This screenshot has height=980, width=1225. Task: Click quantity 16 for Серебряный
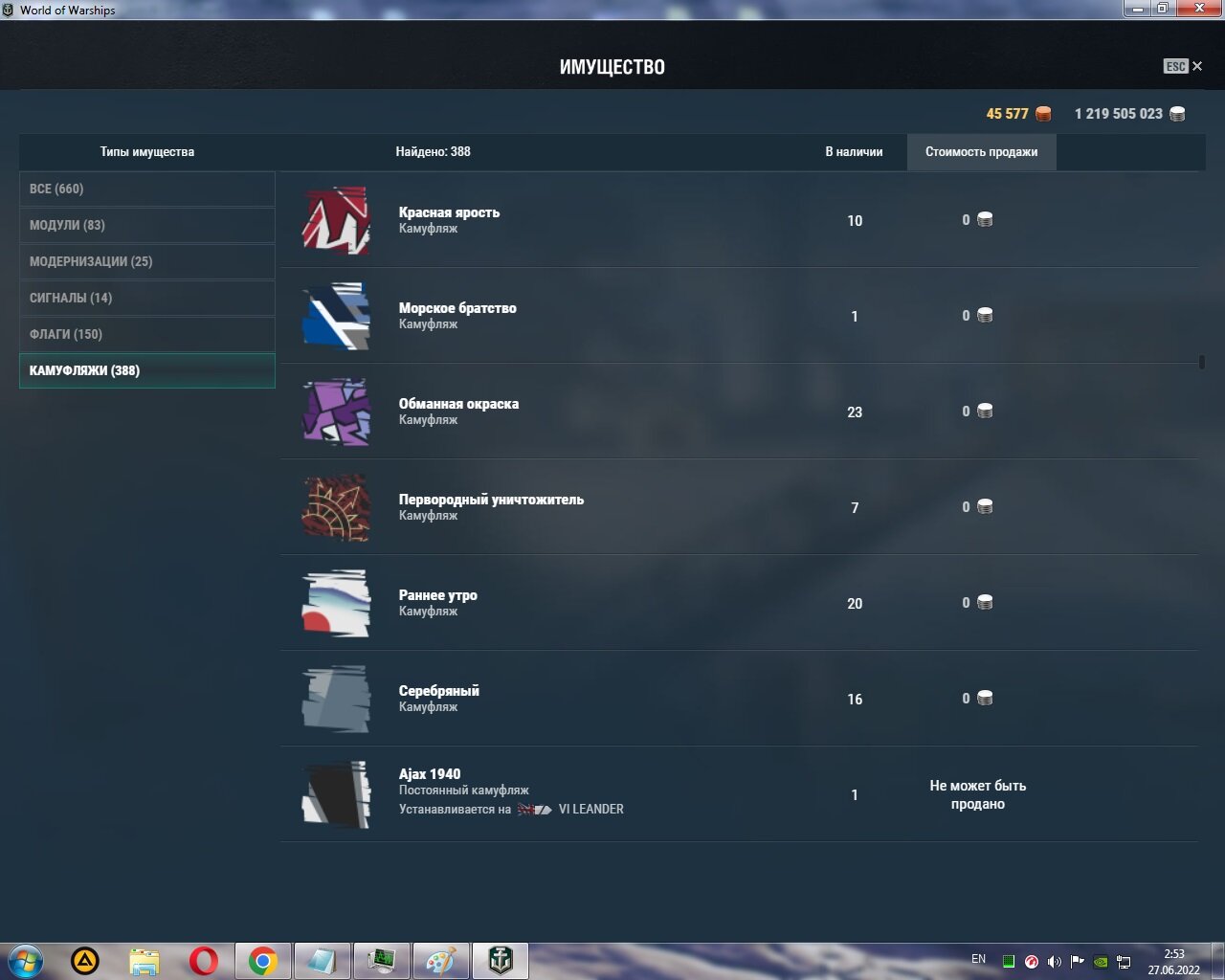(855, 700)
